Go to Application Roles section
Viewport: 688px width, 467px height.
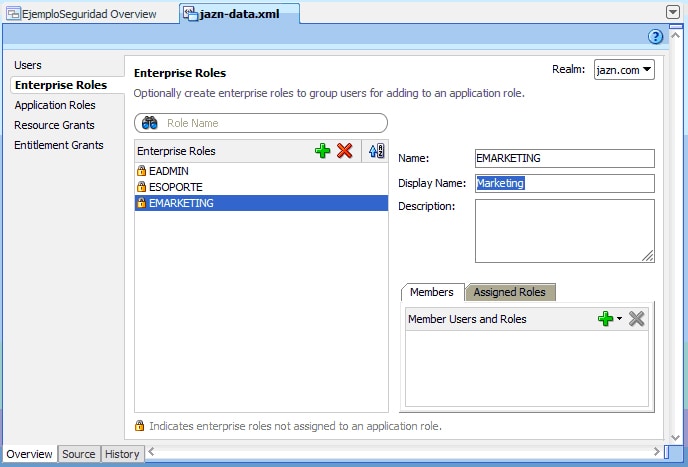pyautogui.click(x=55, y=105)
